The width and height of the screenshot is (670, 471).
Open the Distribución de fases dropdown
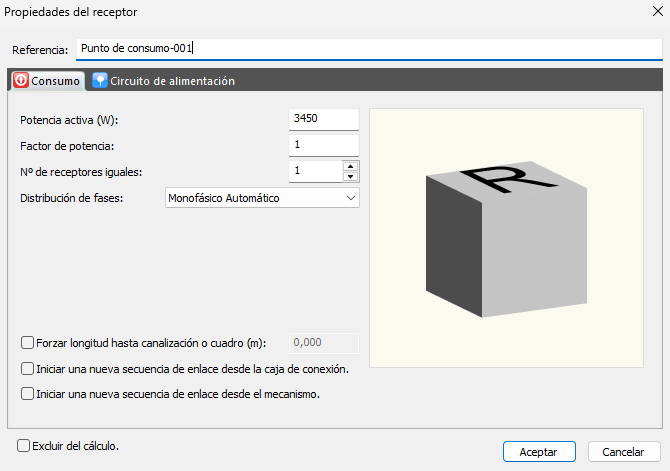click(x=261, y=198)
